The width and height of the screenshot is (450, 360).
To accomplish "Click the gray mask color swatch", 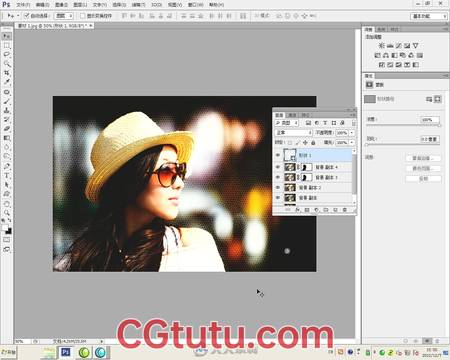I will pos(370,99).
